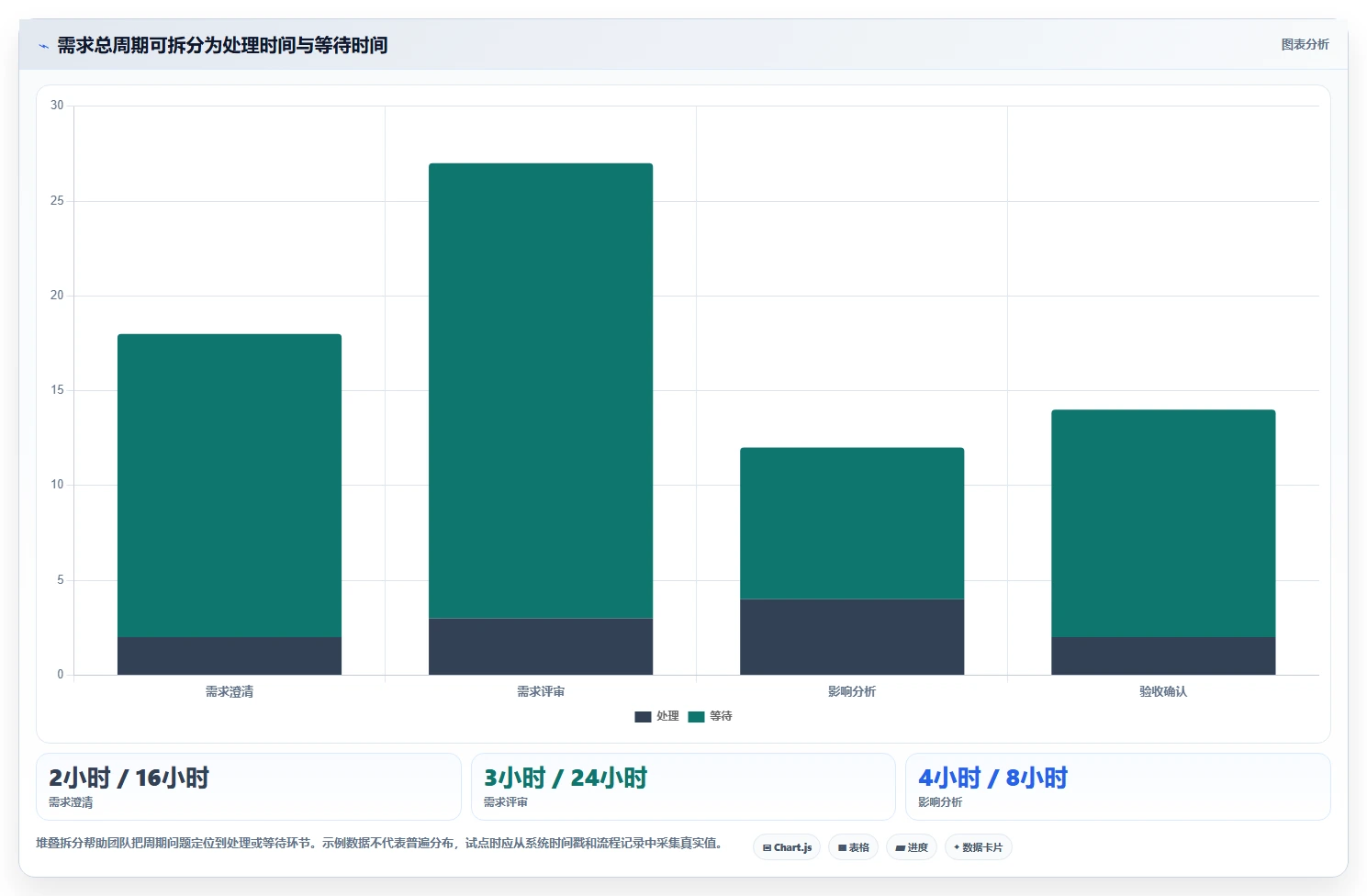This screenshot has width=1367, height=896.
Task: Click the y-axis value 20
Action: coord(57,295)
